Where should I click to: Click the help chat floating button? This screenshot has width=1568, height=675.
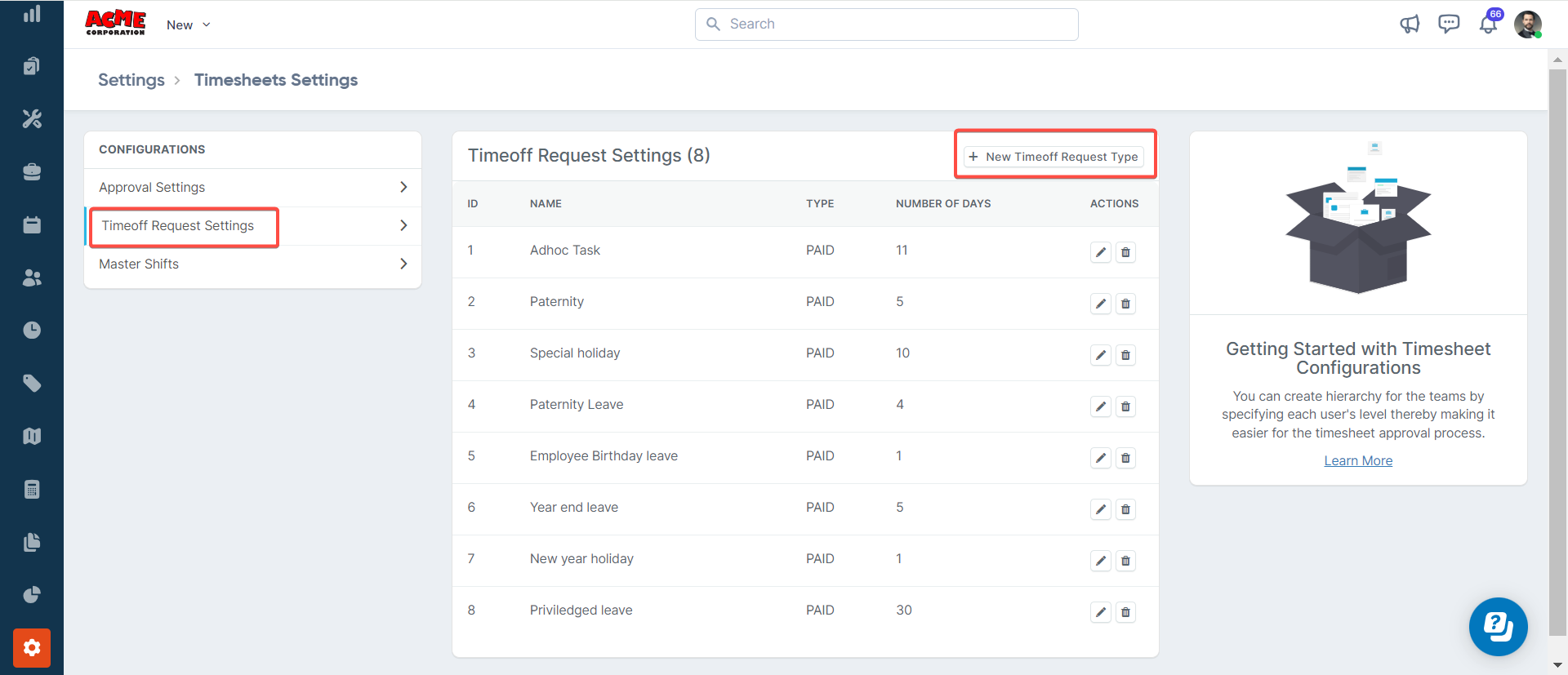[x=1498, y=627]
